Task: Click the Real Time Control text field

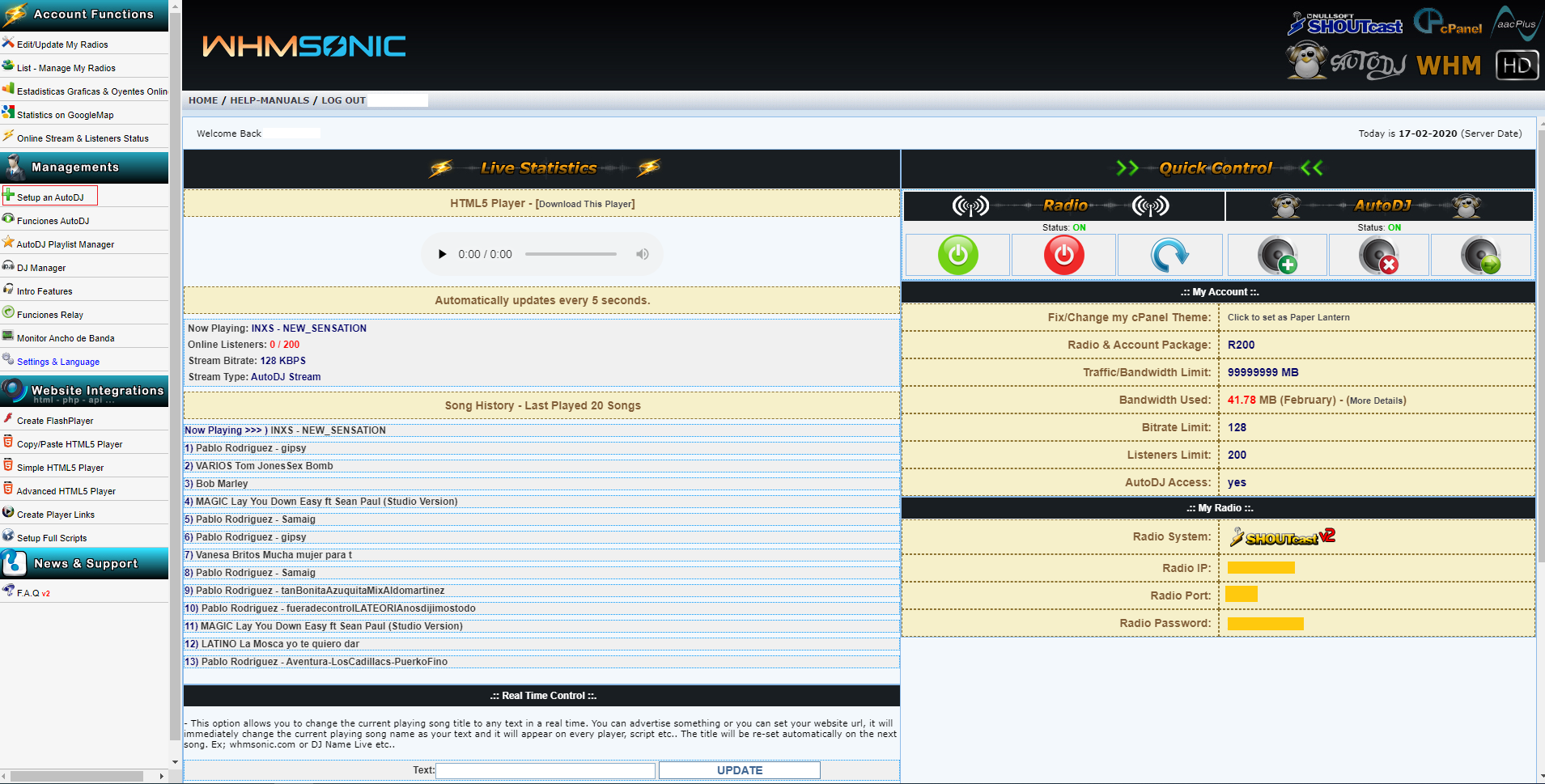Action: (x=545, y=770)
